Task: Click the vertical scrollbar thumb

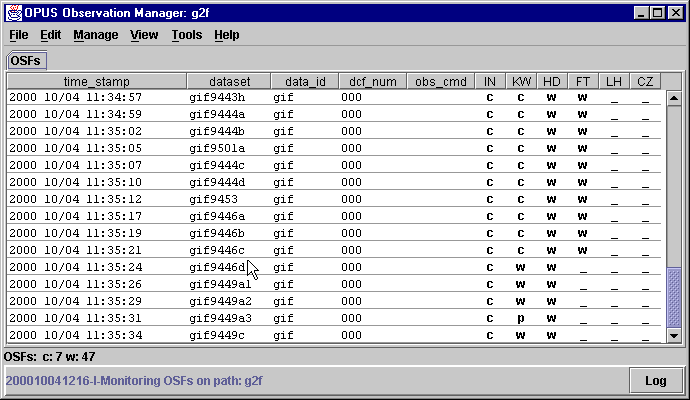Action: pyautogui.click(x=674, y=298)
